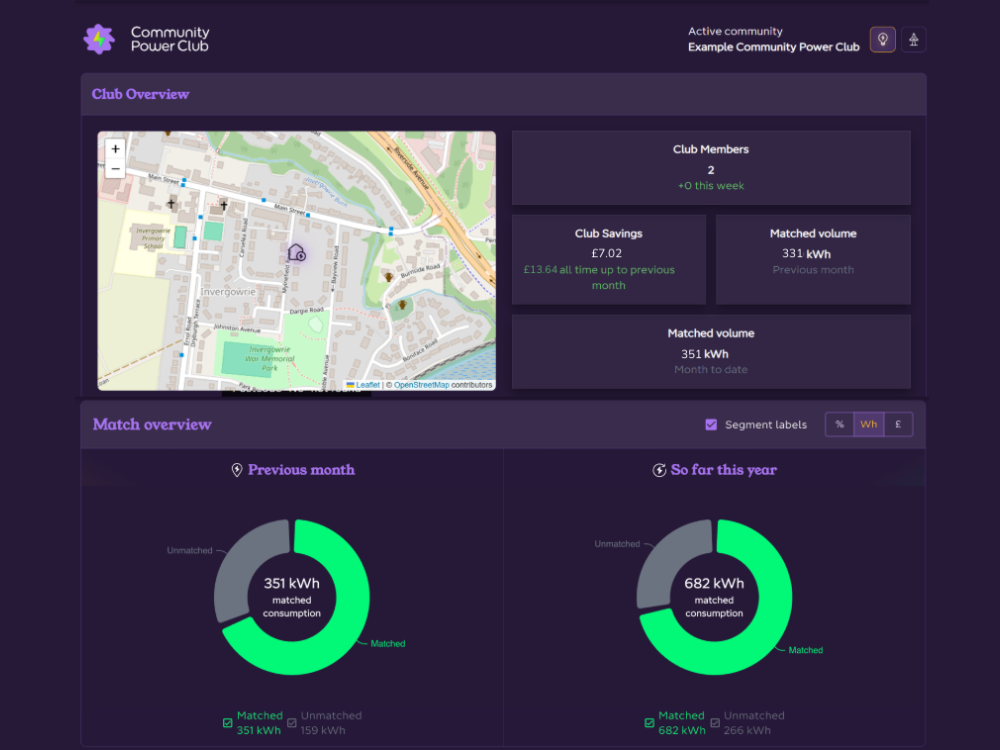
Task: Switch match overview to pounds view
Action: pyautogui.click(x=898, y=425)
